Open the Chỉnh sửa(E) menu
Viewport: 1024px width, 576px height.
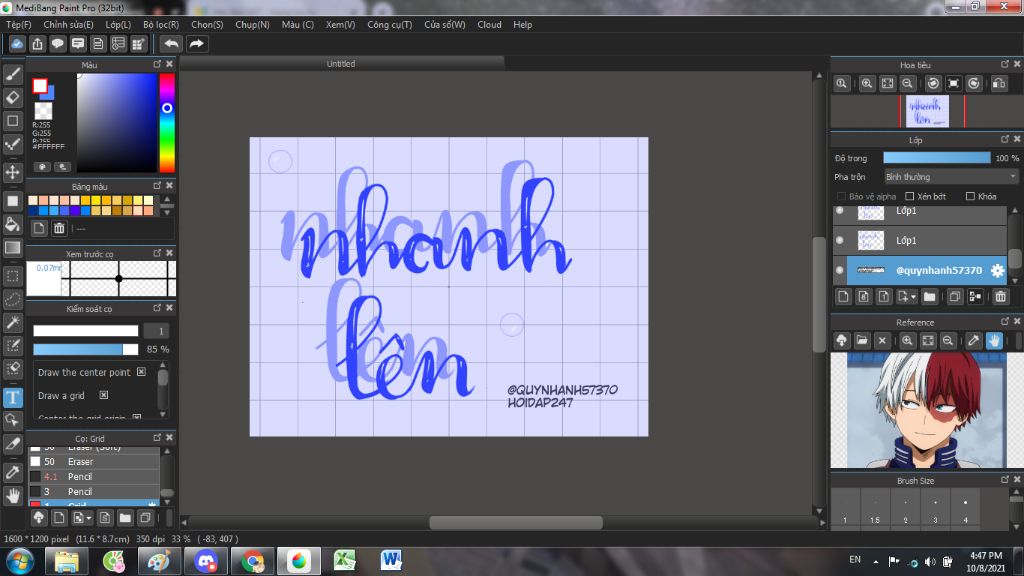pos(68,25)
